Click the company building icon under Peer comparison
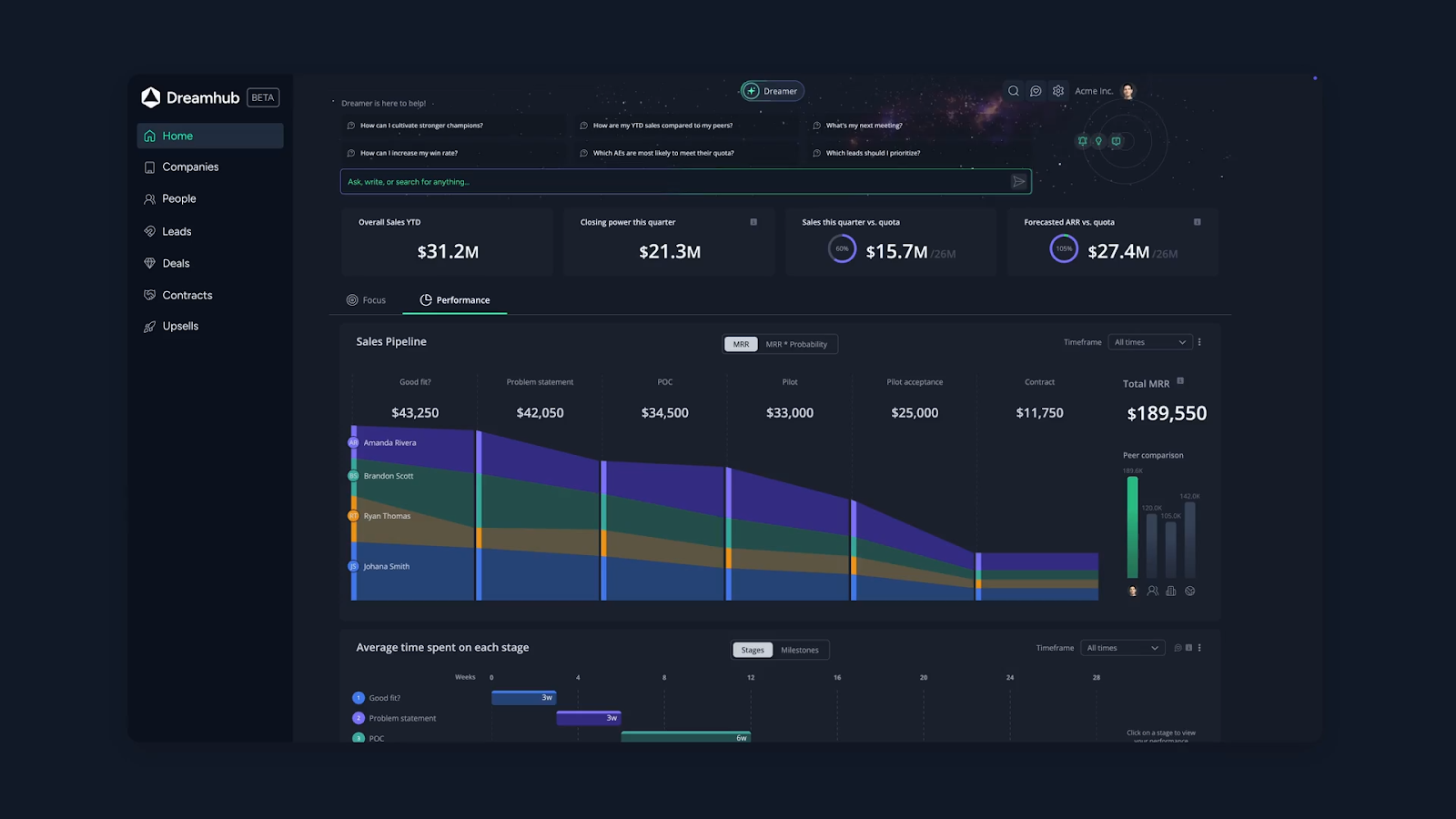The image size is (1456, 819). point(1171,591)
